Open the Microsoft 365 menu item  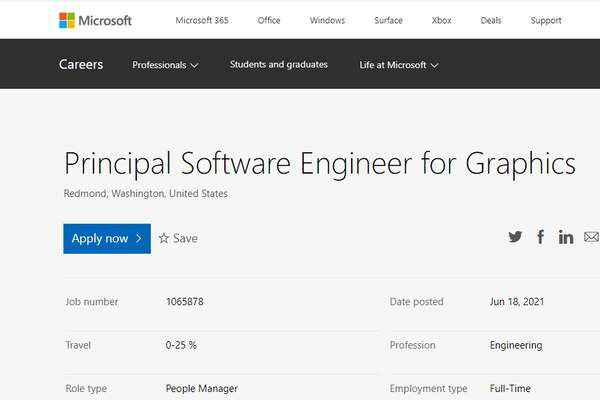pos(202,20)
